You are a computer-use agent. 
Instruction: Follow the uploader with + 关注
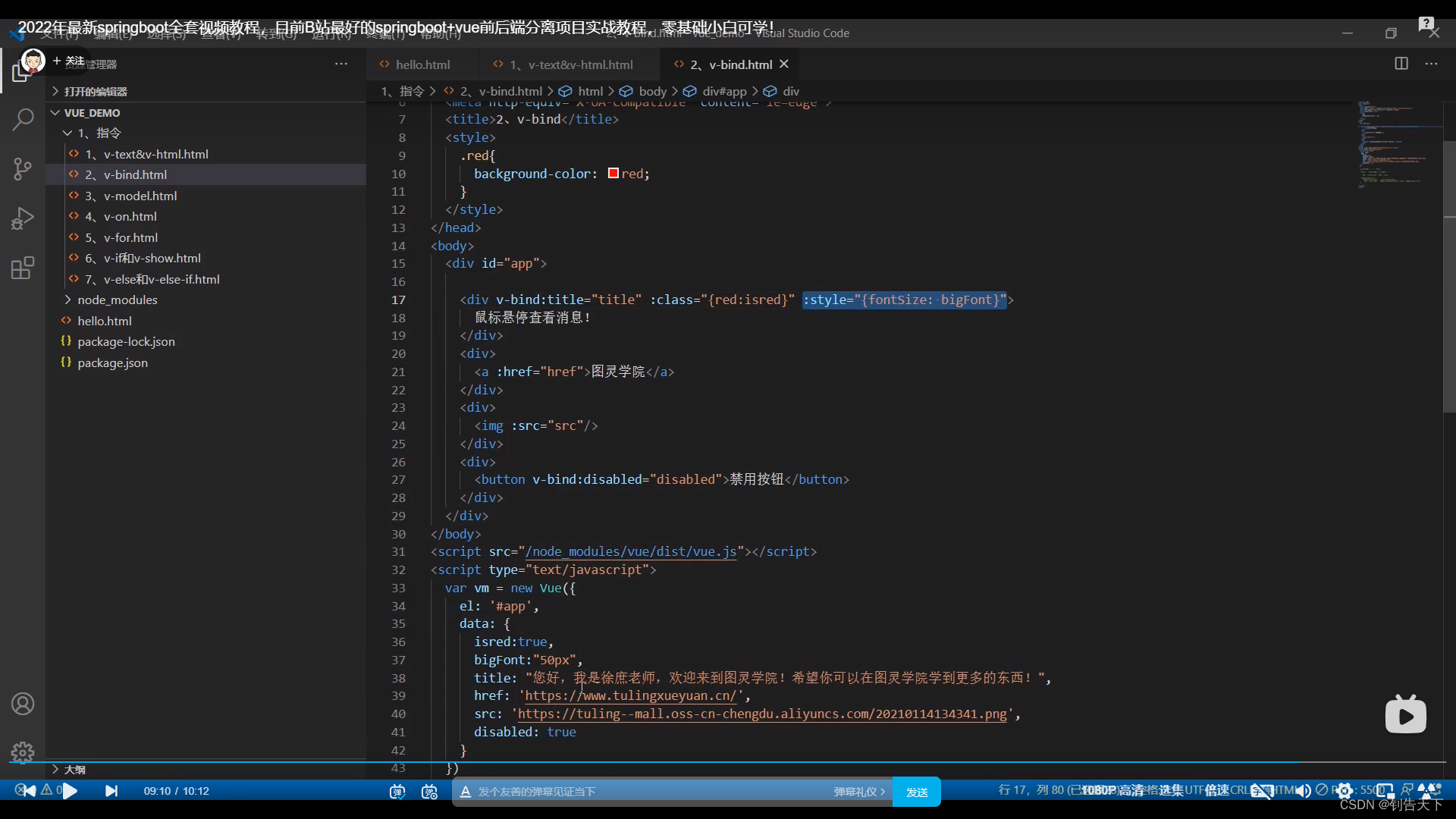click(68, 61)
